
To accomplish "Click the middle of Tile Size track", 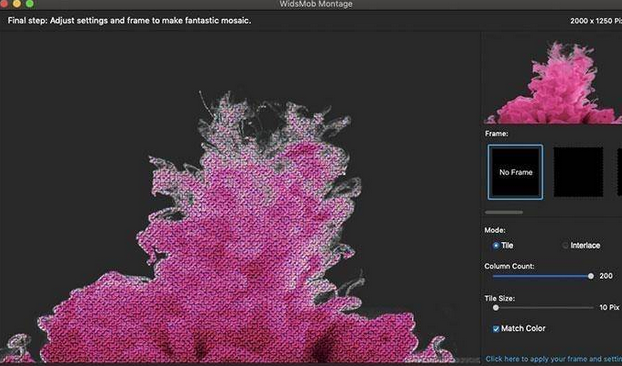I will [543, 308].
